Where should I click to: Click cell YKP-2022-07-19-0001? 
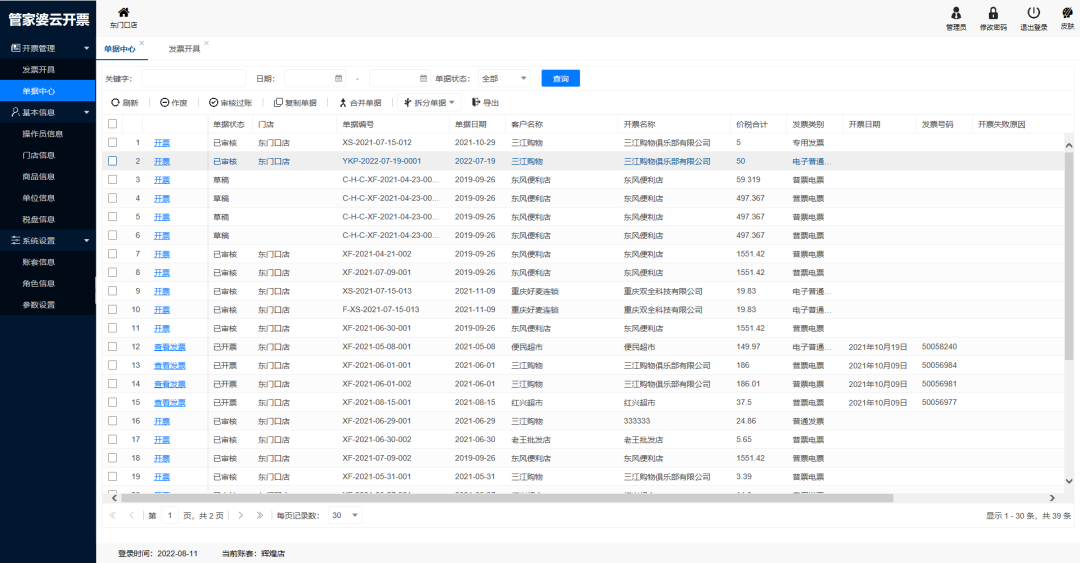click(382, 161)
